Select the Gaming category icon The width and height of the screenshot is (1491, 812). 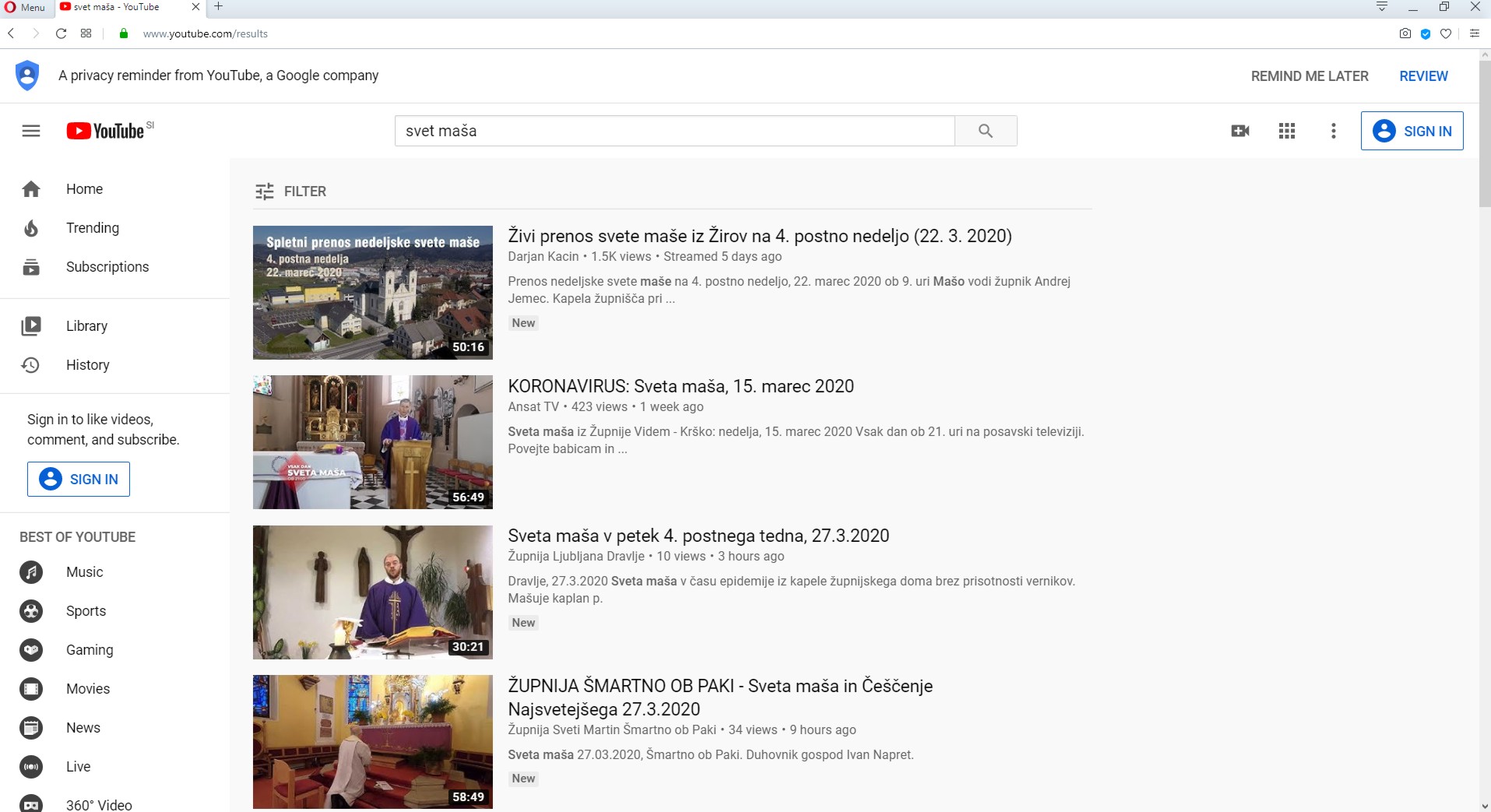[x=31, y=650]
